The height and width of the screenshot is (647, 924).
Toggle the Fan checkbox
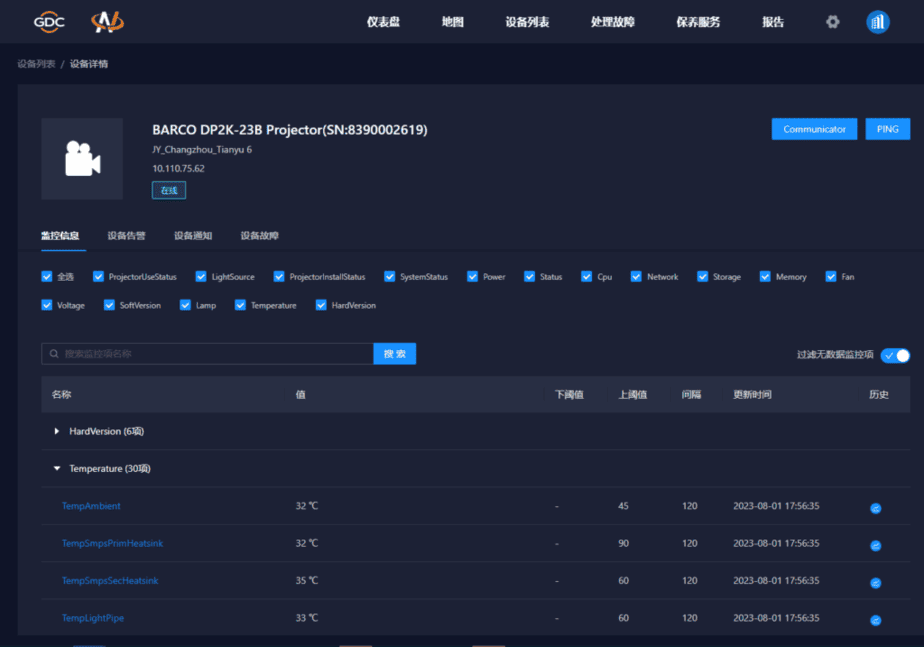click(x=831, y=276)
